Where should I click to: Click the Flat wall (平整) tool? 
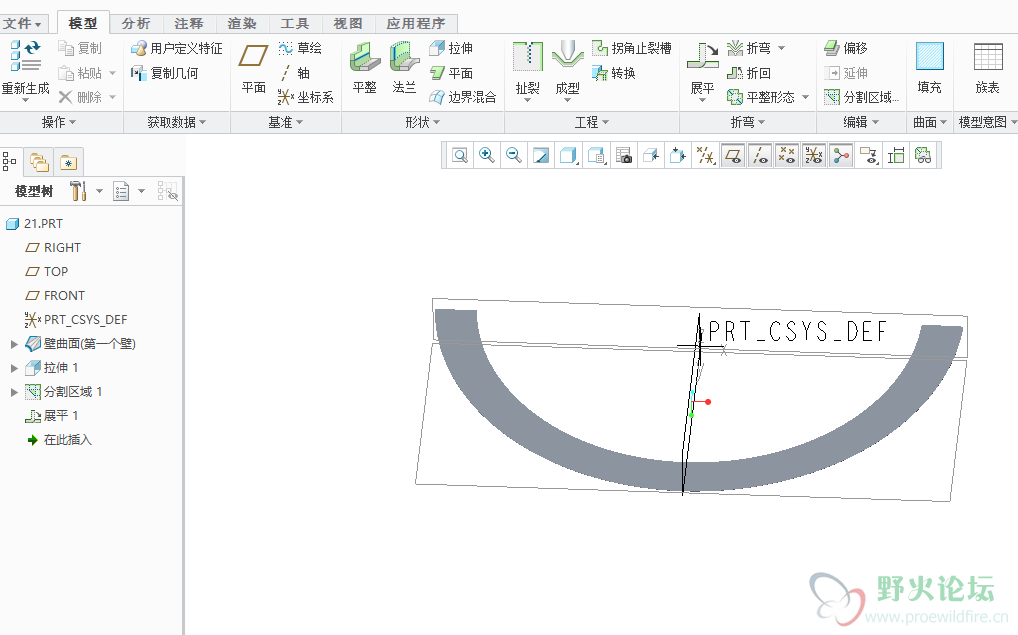click(364, 68)
